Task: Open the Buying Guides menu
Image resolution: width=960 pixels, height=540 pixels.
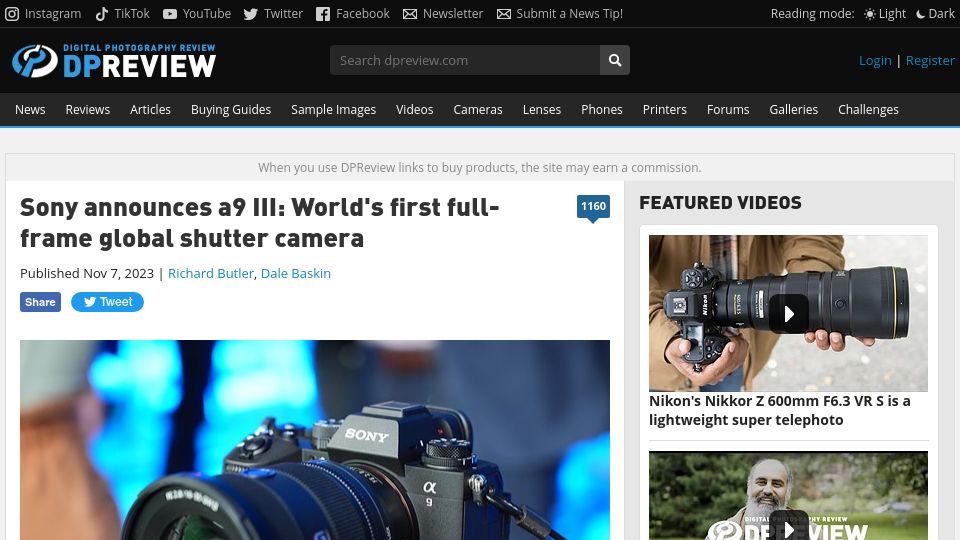Action: click(x=231, y=110)
